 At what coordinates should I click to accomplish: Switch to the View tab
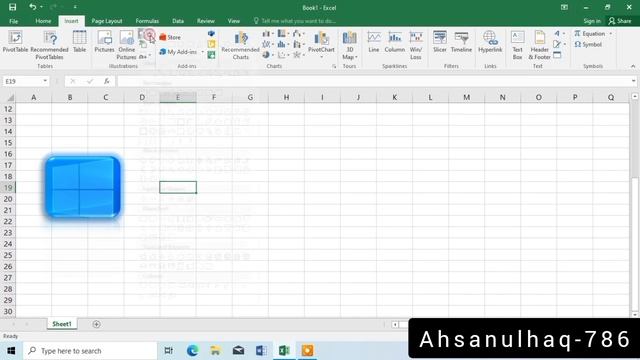pos(234,21)
